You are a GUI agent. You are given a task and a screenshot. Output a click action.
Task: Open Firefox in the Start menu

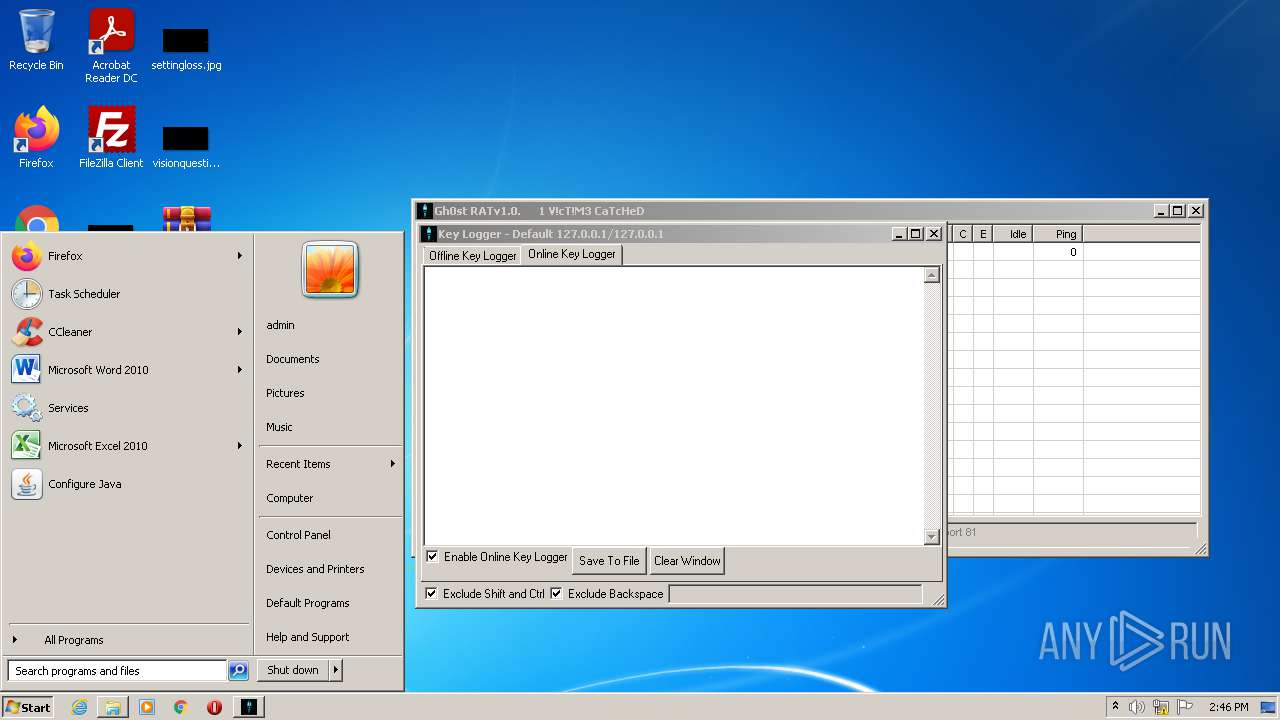(x=127, y=256)
